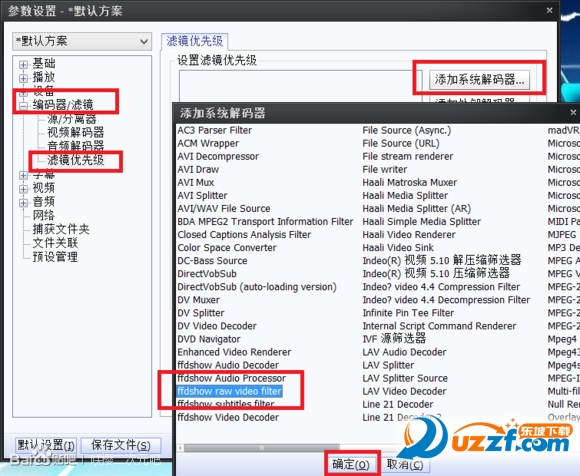The width and height of the screenshot is (580, 476).
Task: Select BDA MPEG2 Transport Information Filter
Action: click(265, 222)
